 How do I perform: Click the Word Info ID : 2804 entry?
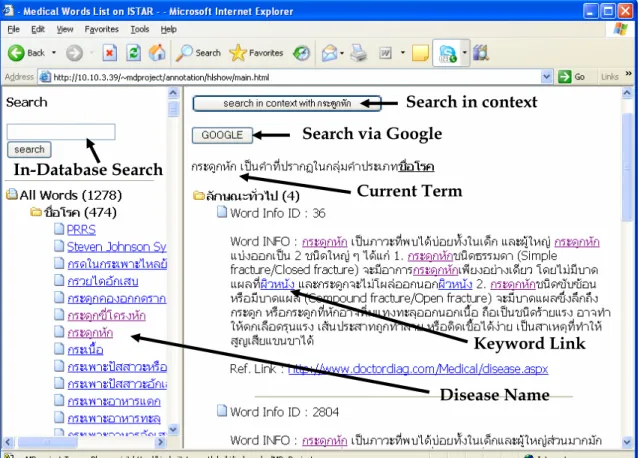[x=284, y=412]
